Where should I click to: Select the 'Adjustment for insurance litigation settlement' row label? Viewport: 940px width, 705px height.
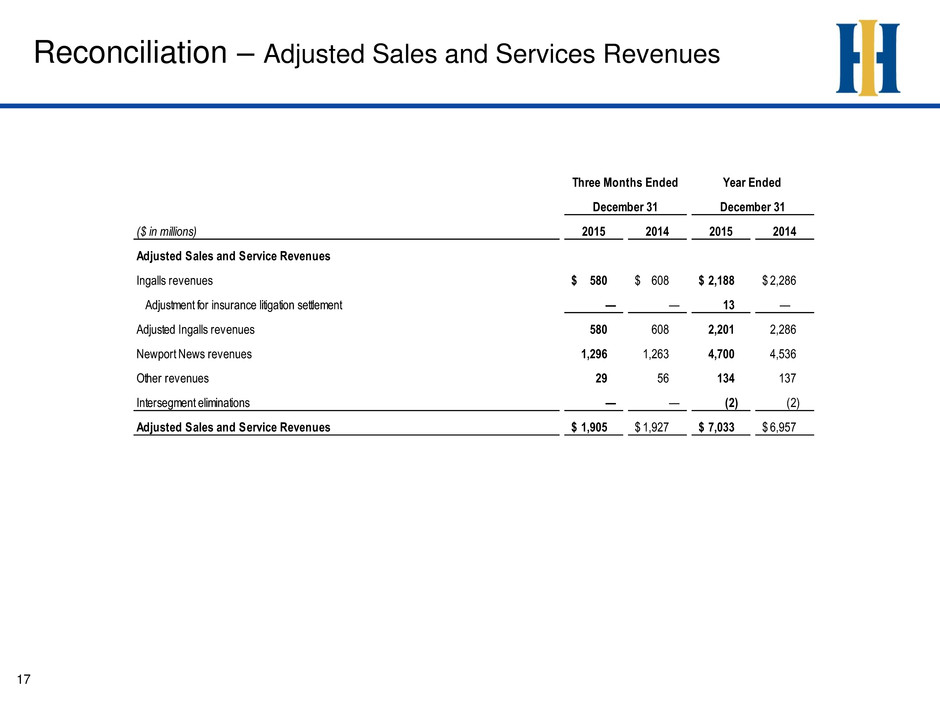[243, 305]
